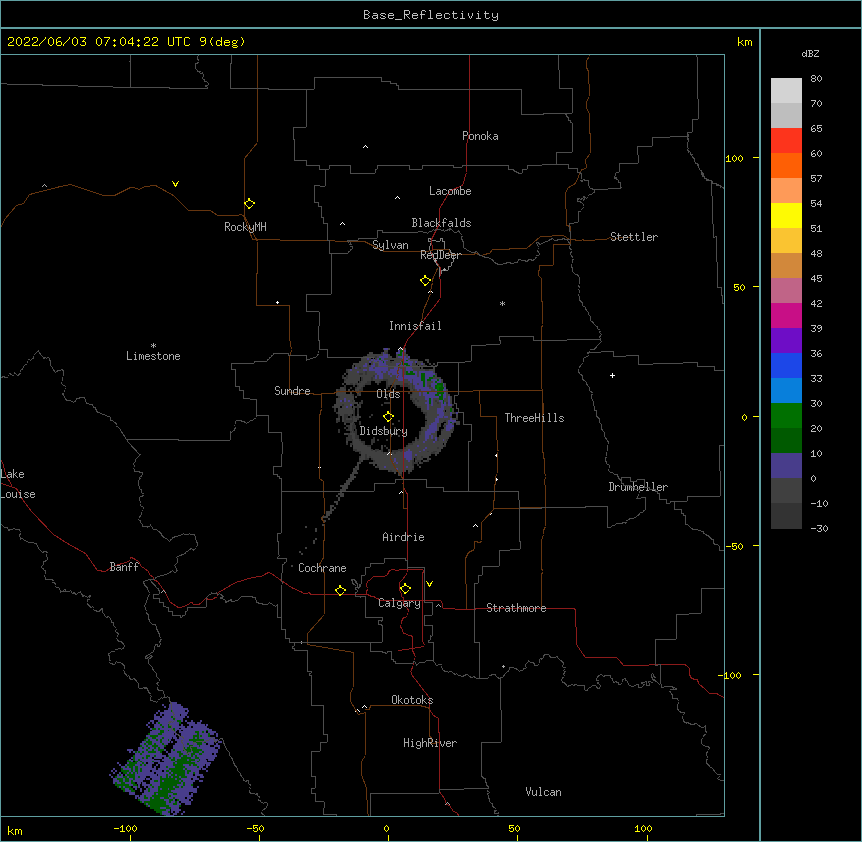
Task: Click the -50 label on the horizontal axis
Action: pyautogui.click(x=255, y=828)
